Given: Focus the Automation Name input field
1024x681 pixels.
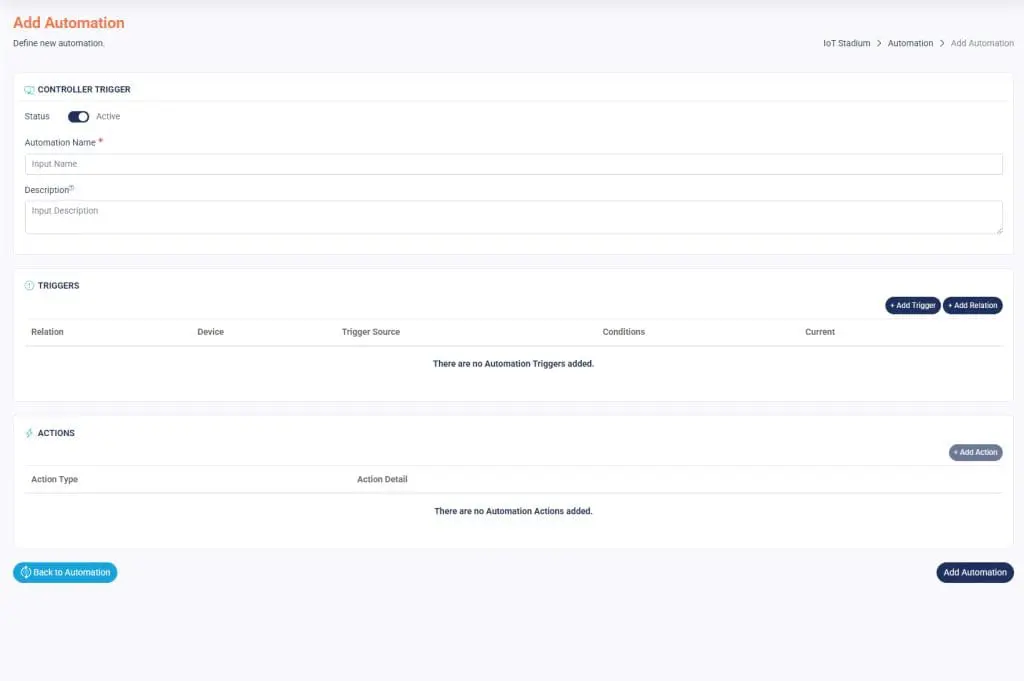Looking at the screenshot, I should (x=513, y=164).
